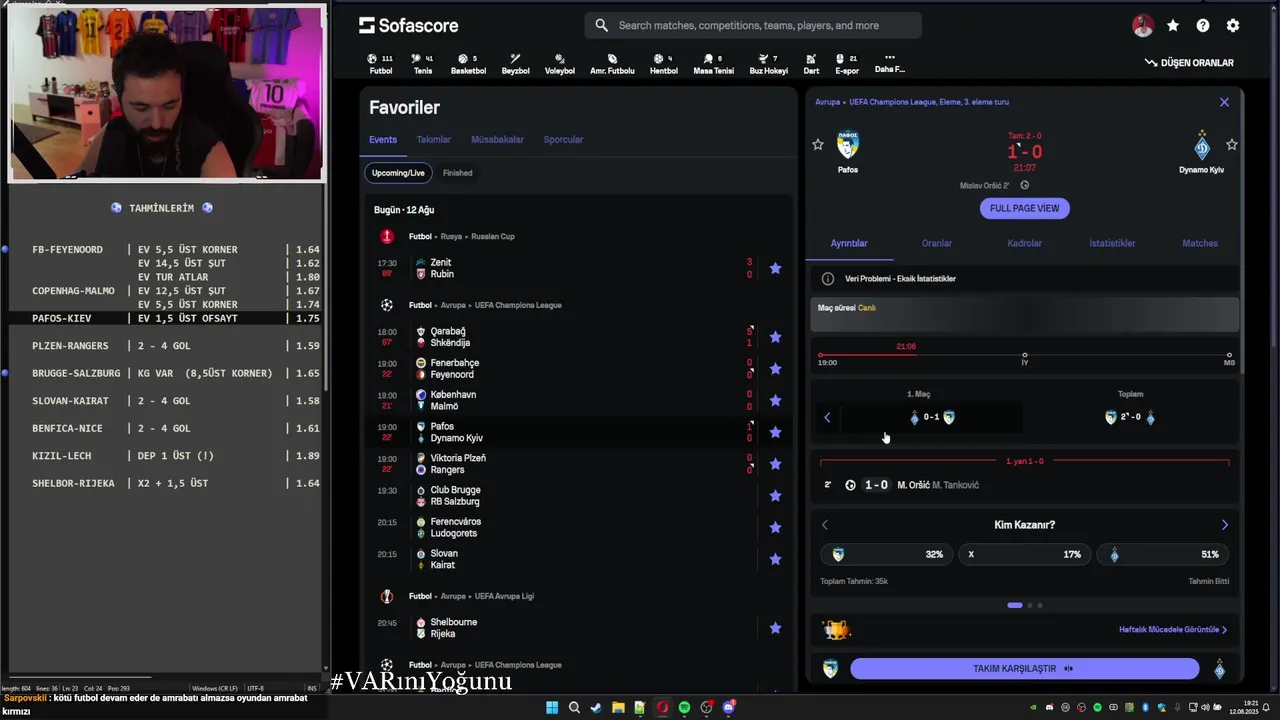Open Amr. Futbolu category
Image resolution: width=1280 pixels, height=720 pixels.
[612, 64]
